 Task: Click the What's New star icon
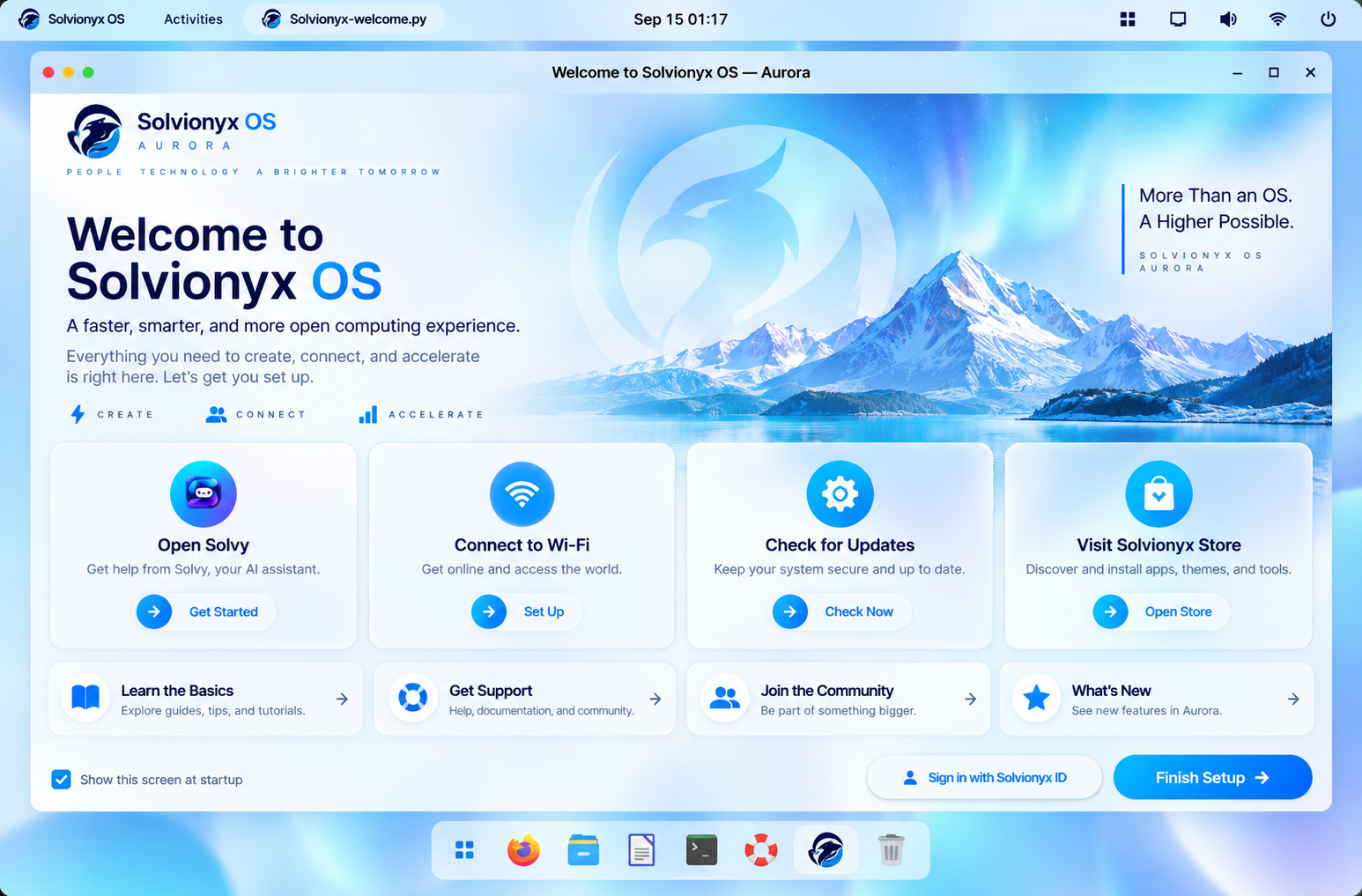point(1036,698)
